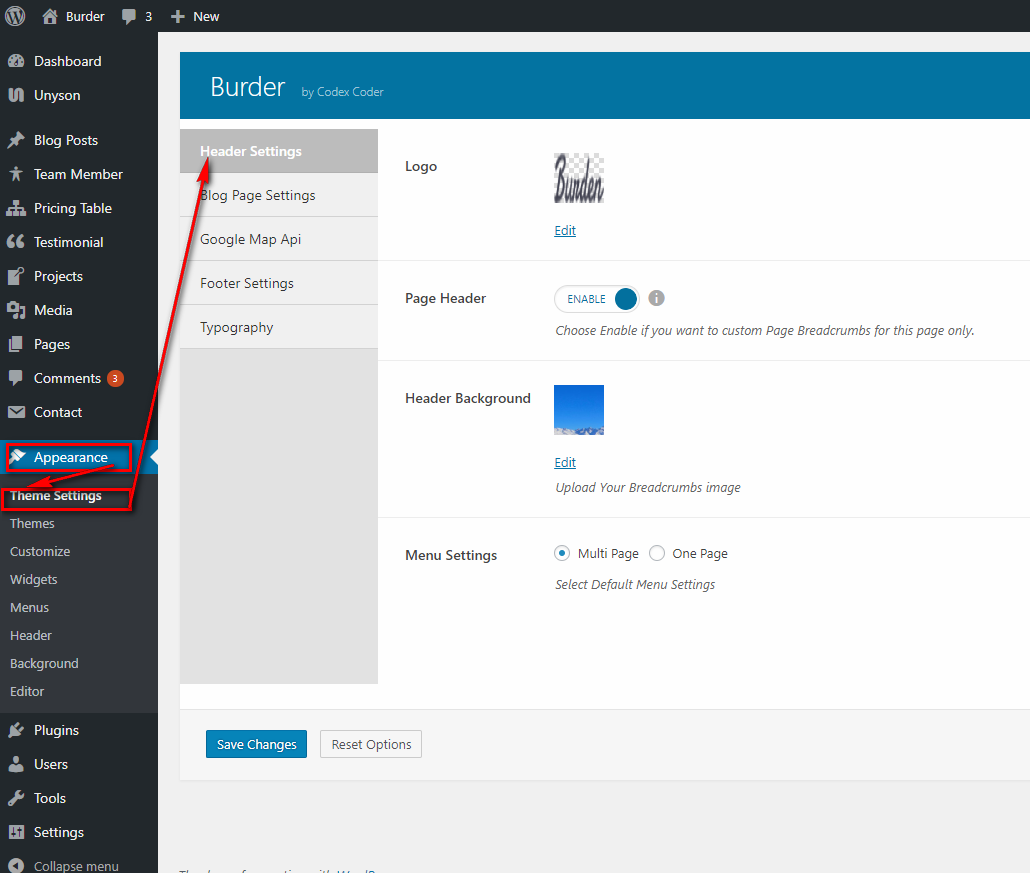Click the Burder heading title

248,87
